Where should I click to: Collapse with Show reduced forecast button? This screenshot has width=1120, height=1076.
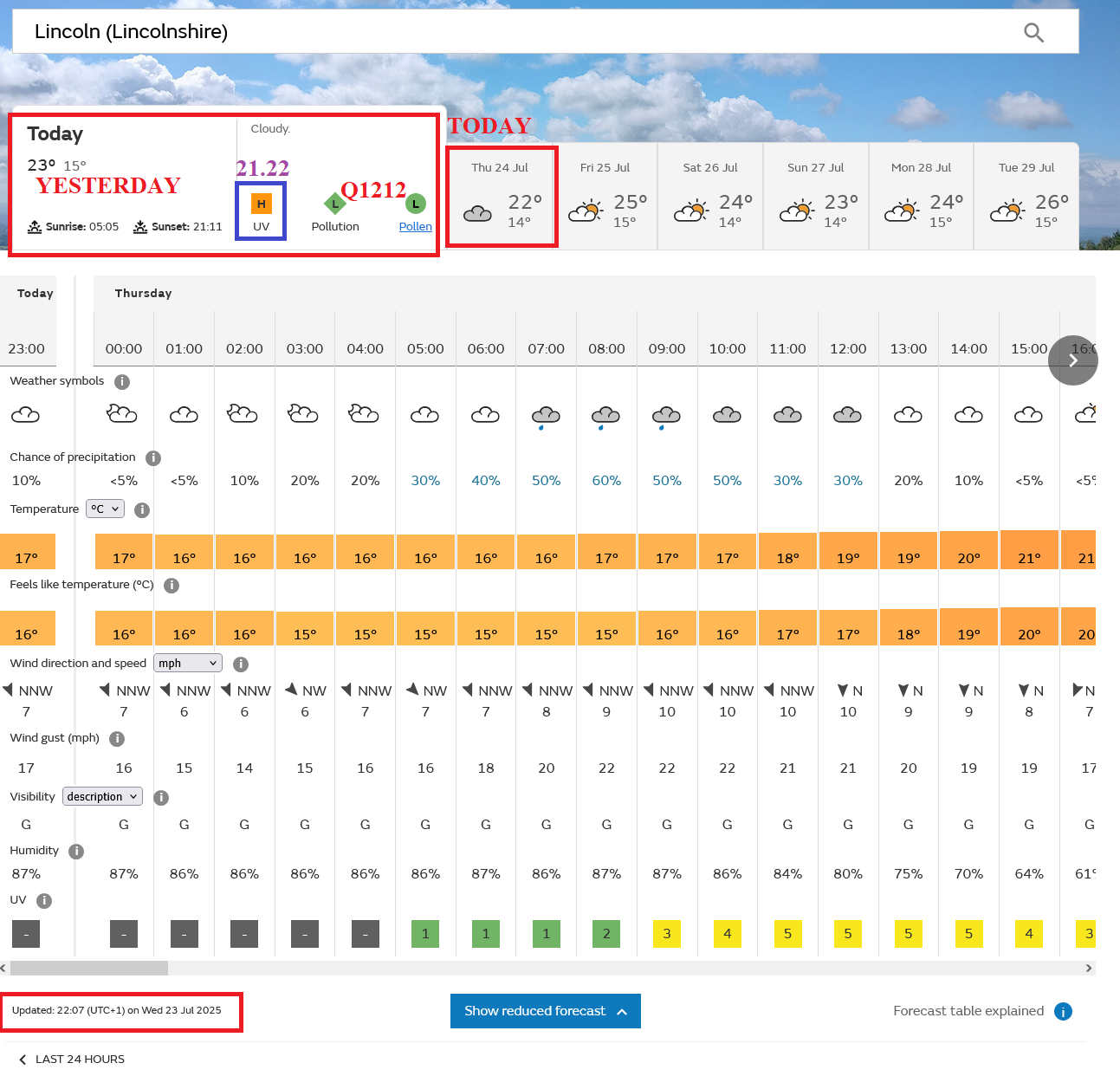(x=545, y=1011)
